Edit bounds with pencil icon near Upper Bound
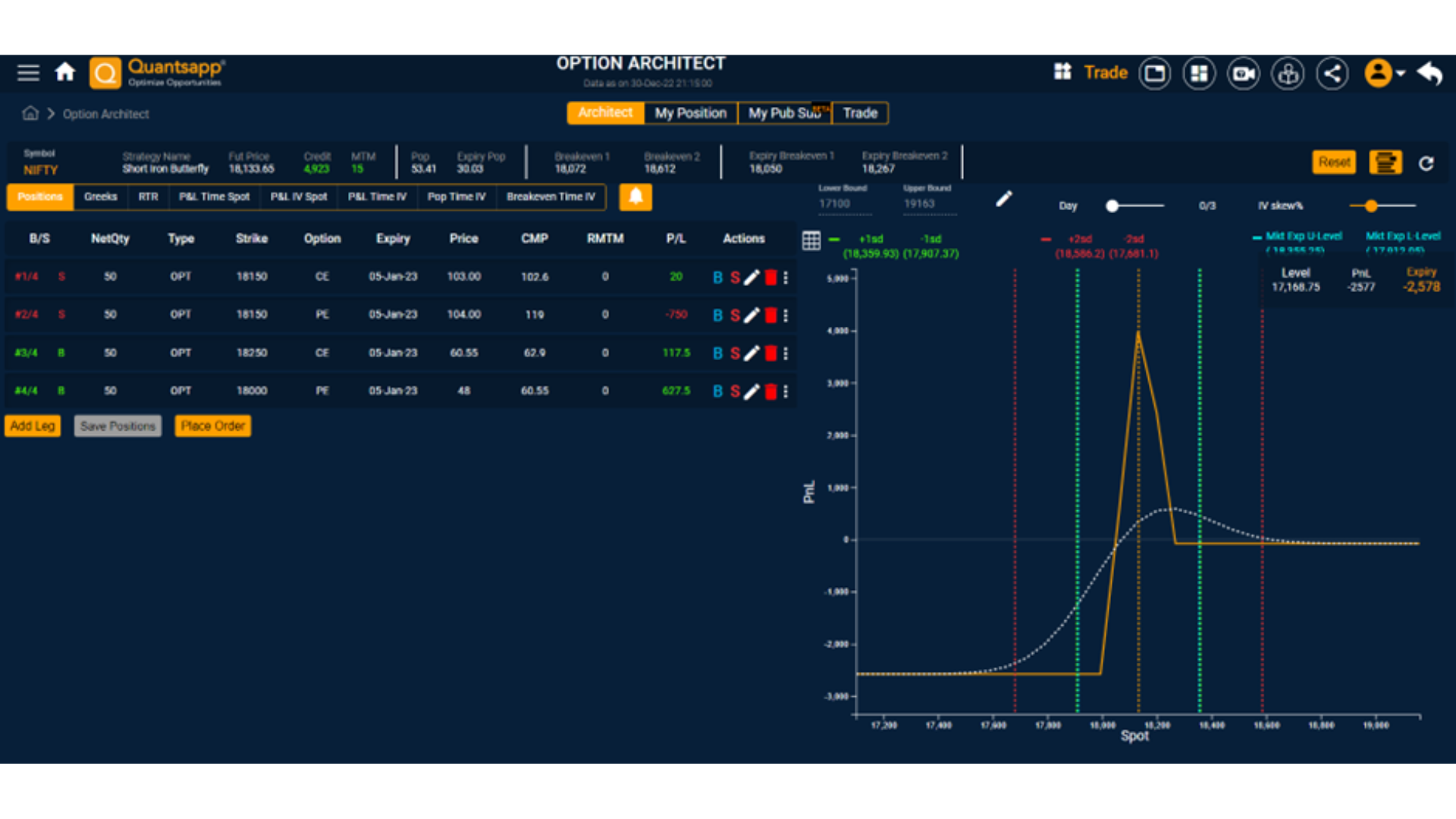 tap(1003, 199)
